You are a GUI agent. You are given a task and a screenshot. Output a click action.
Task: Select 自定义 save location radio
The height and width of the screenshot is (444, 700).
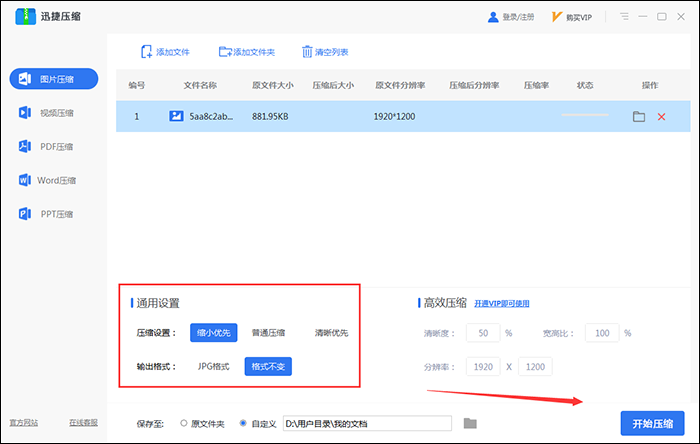point(243,423)
